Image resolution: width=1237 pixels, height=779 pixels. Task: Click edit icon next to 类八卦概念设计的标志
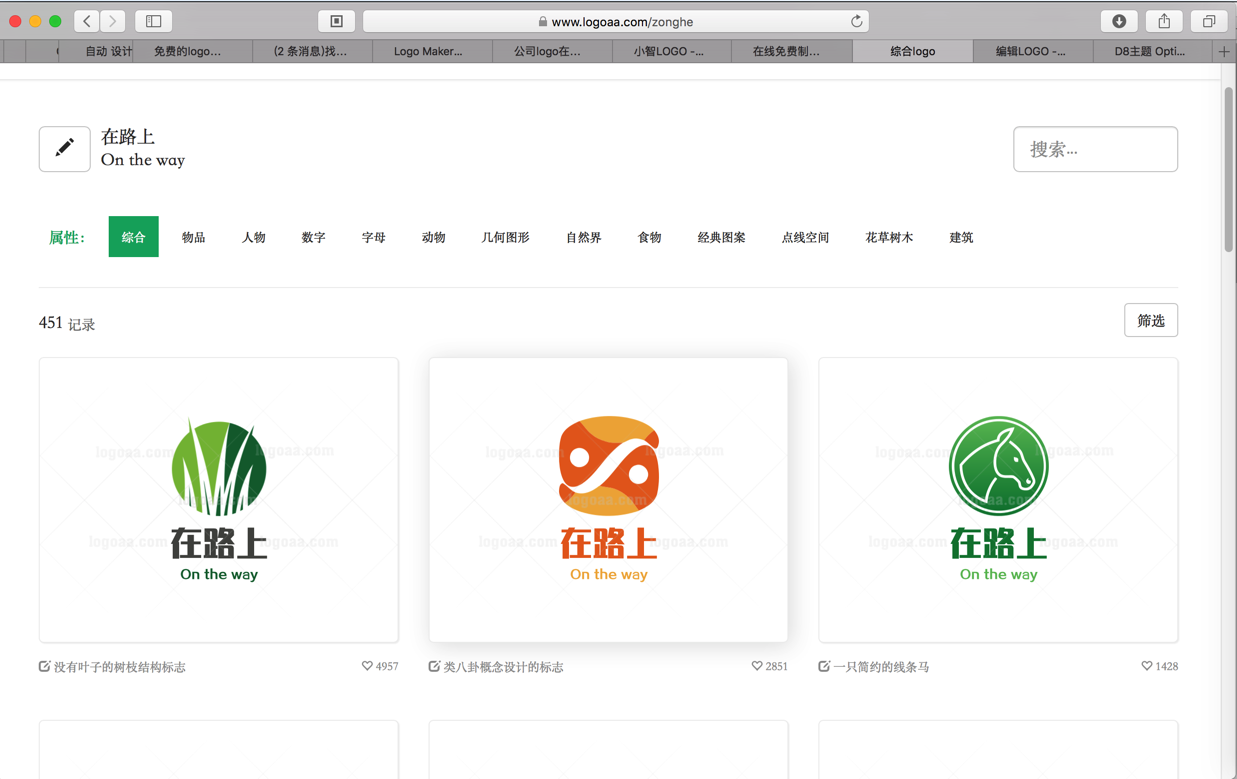[x=434, y=666]
